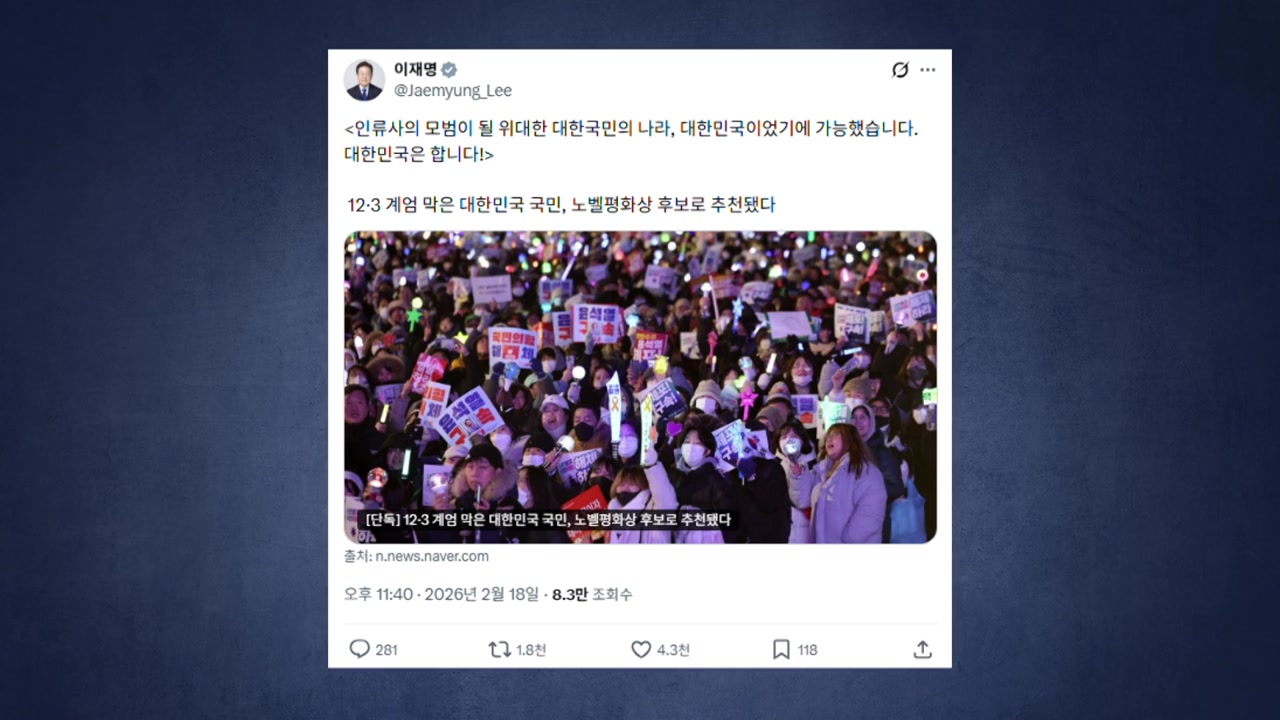This screenshot has height=720, width=1280.
Task: Click the timestamp 오후 11:40 · 2026년 2월 18일
Action: coord(441,594)
